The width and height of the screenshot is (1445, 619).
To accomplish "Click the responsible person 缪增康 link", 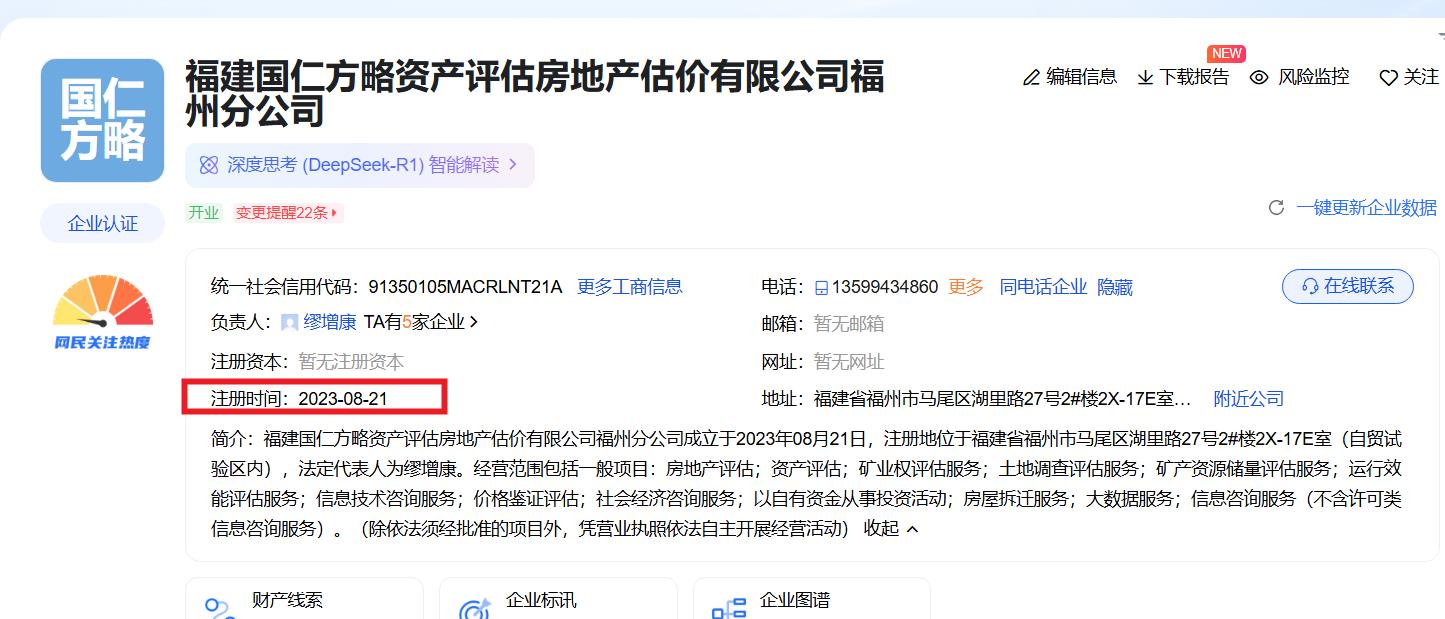I will pyautogui.click(x=329, y=322).
